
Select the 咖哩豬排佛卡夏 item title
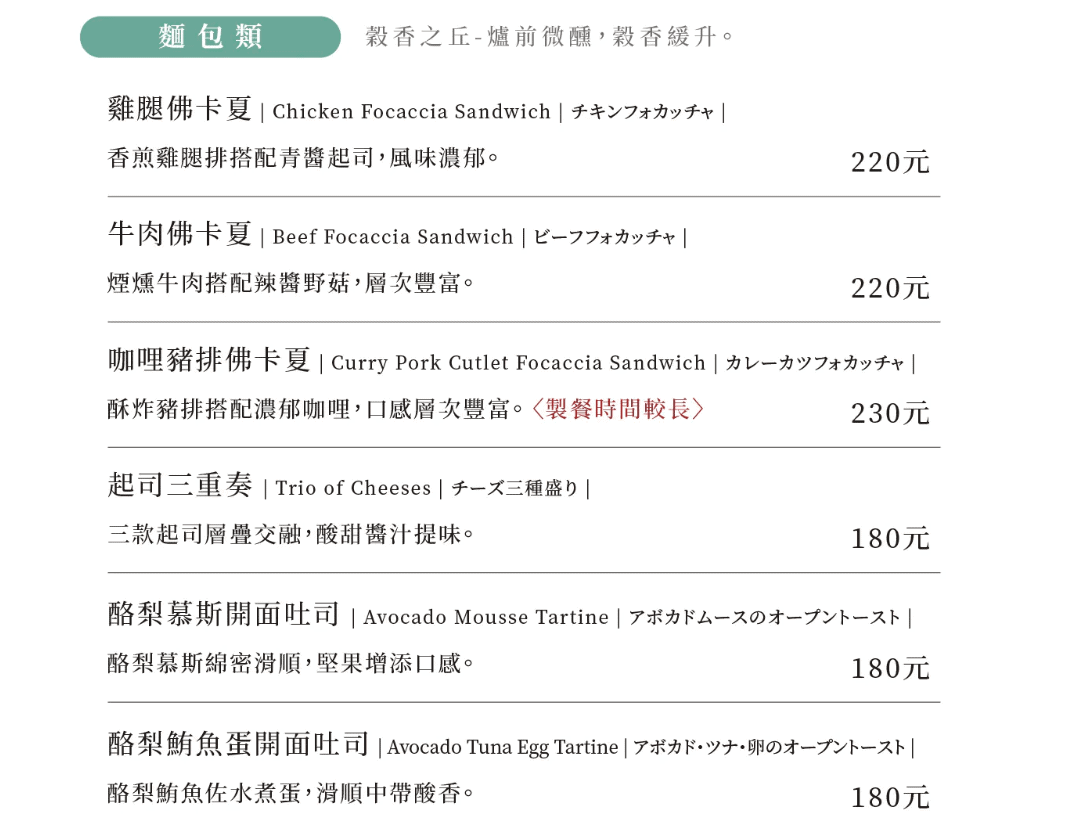(x=209, y=360)
